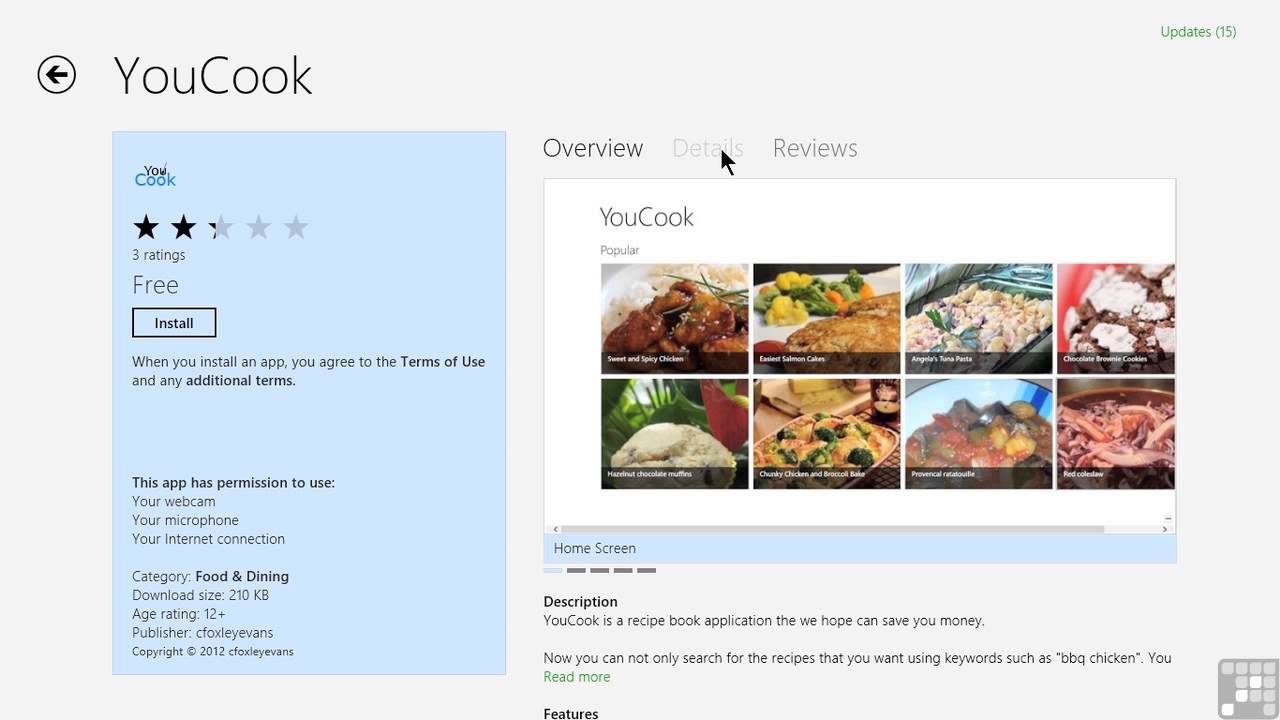Viewport: 1280px width, 720px height.
Task: Select the Red coleslaw thumbnail
Action: coord(1116,433)
